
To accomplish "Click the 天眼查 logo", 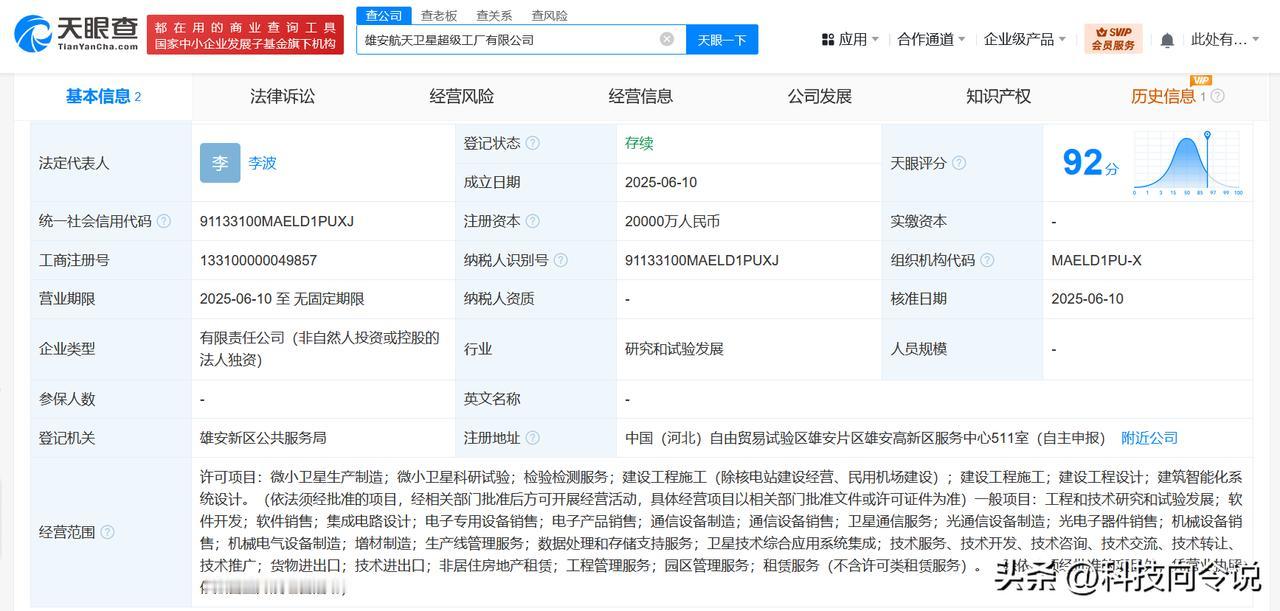I will [76, 35].
